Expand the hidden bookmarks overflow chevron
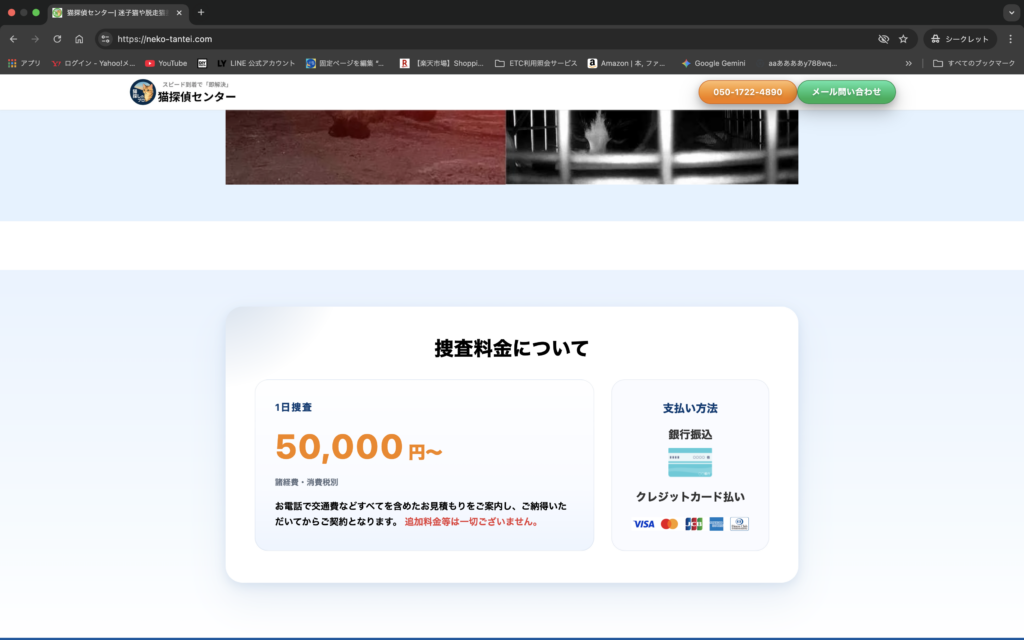 (908, 63)
